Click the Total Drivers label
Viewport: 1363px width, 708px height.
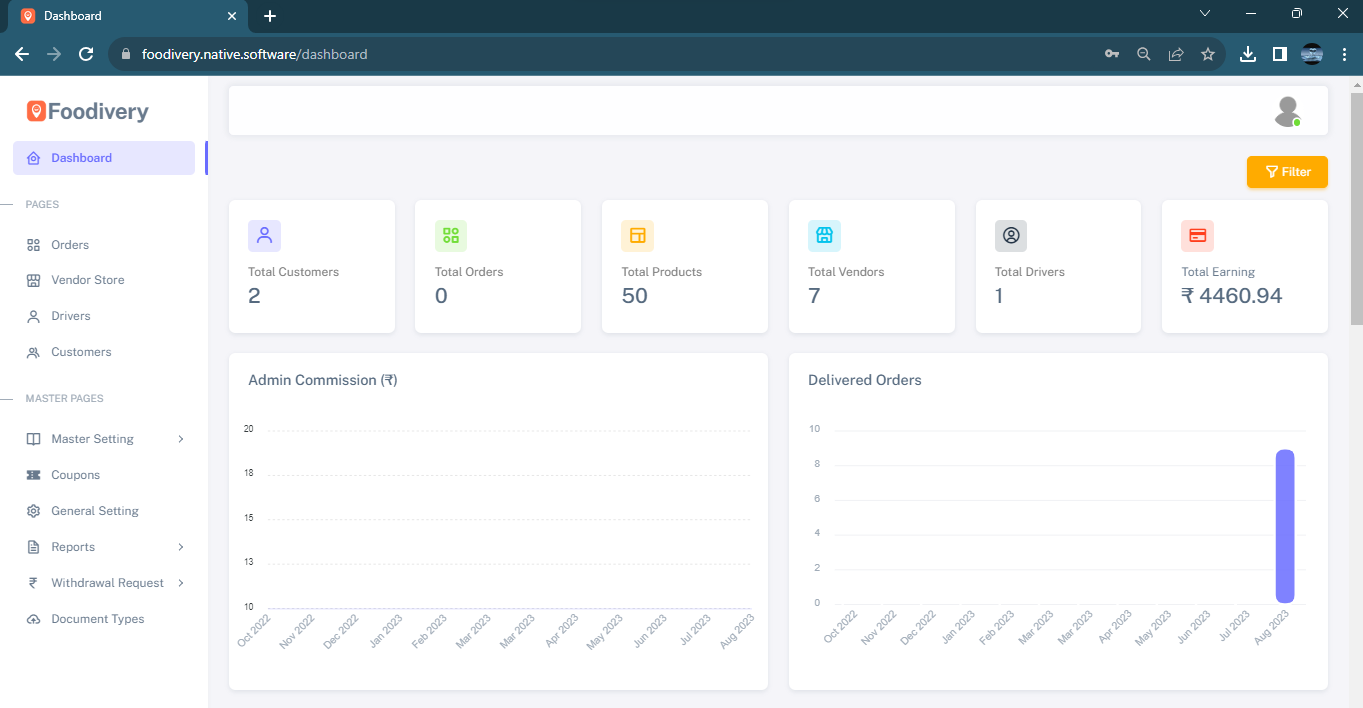tap(1030, 272)
